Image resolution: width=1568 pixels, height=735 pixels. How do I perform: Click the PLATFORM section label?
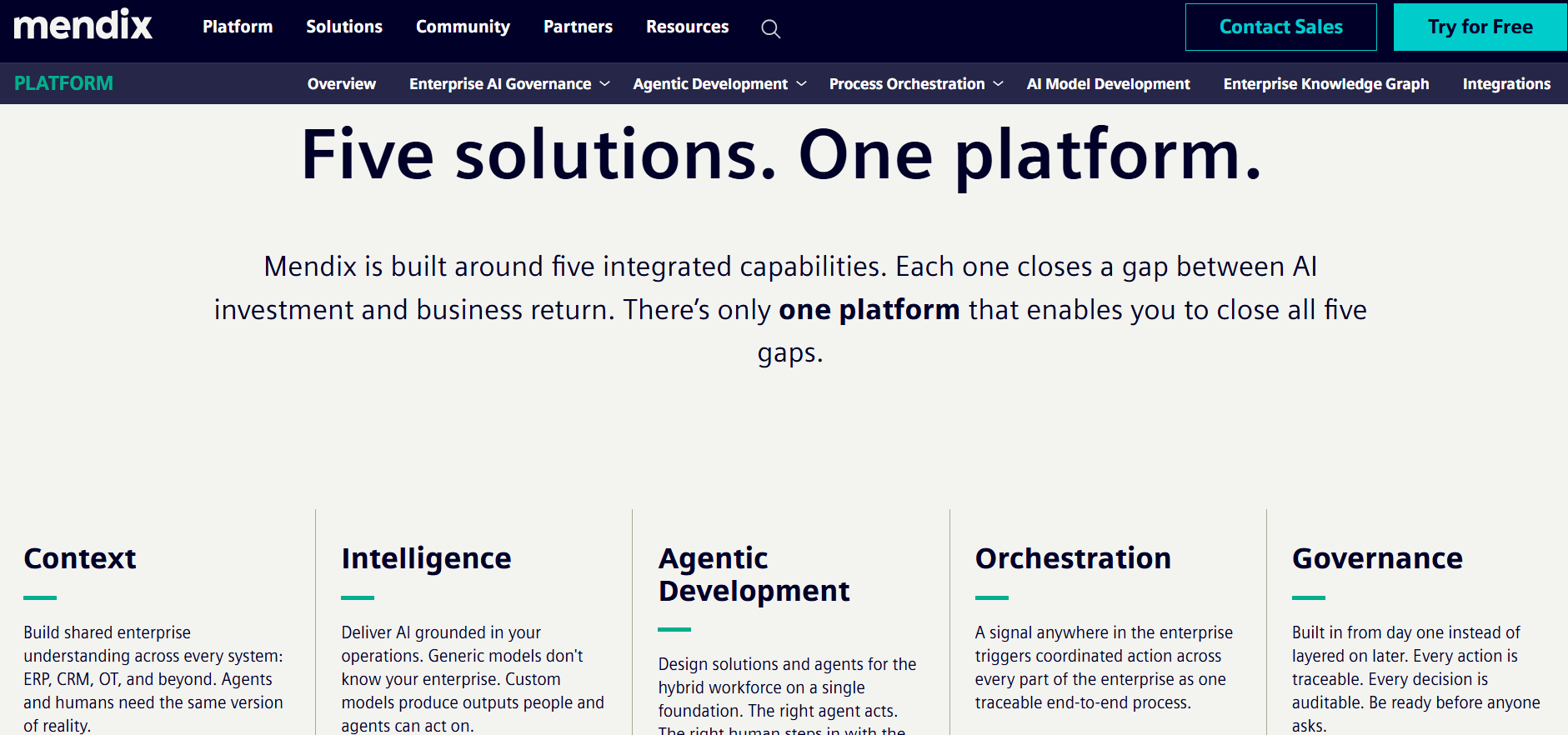point(63,83)
